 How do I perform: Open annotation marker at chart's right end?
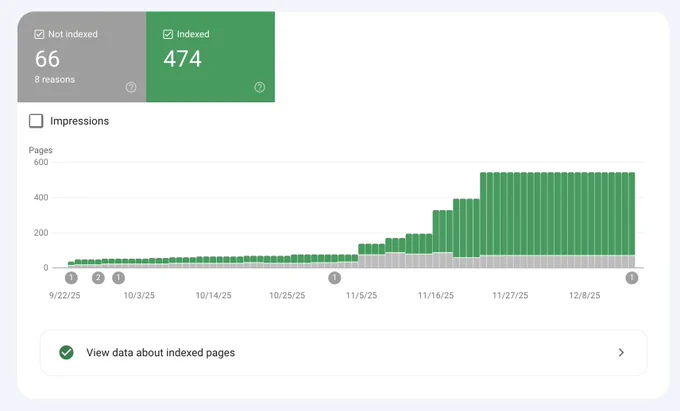point(632,278)
